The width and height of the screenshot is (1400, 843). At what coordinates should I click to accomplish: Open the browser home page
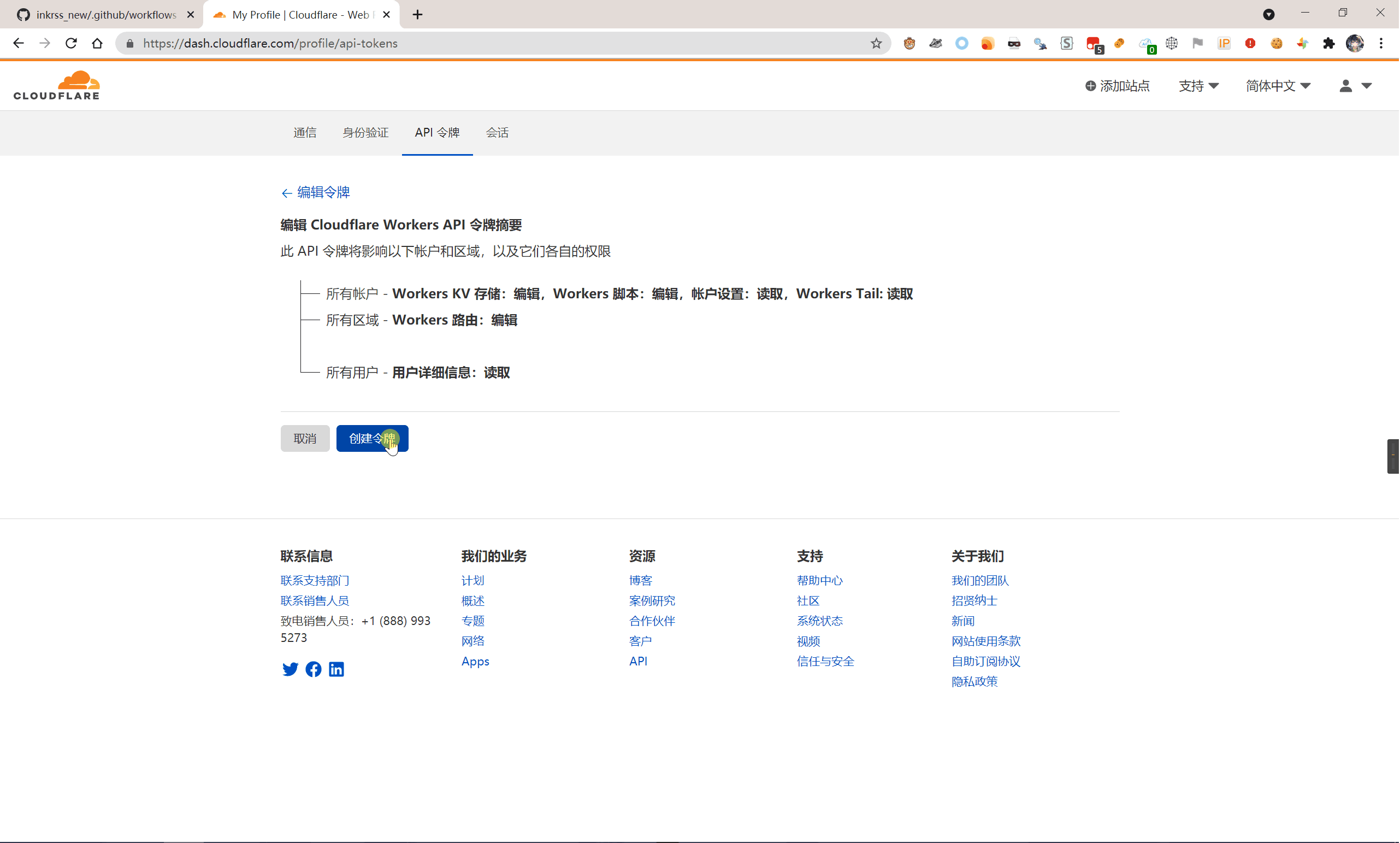pyautogui.click(x=97, y=43)
